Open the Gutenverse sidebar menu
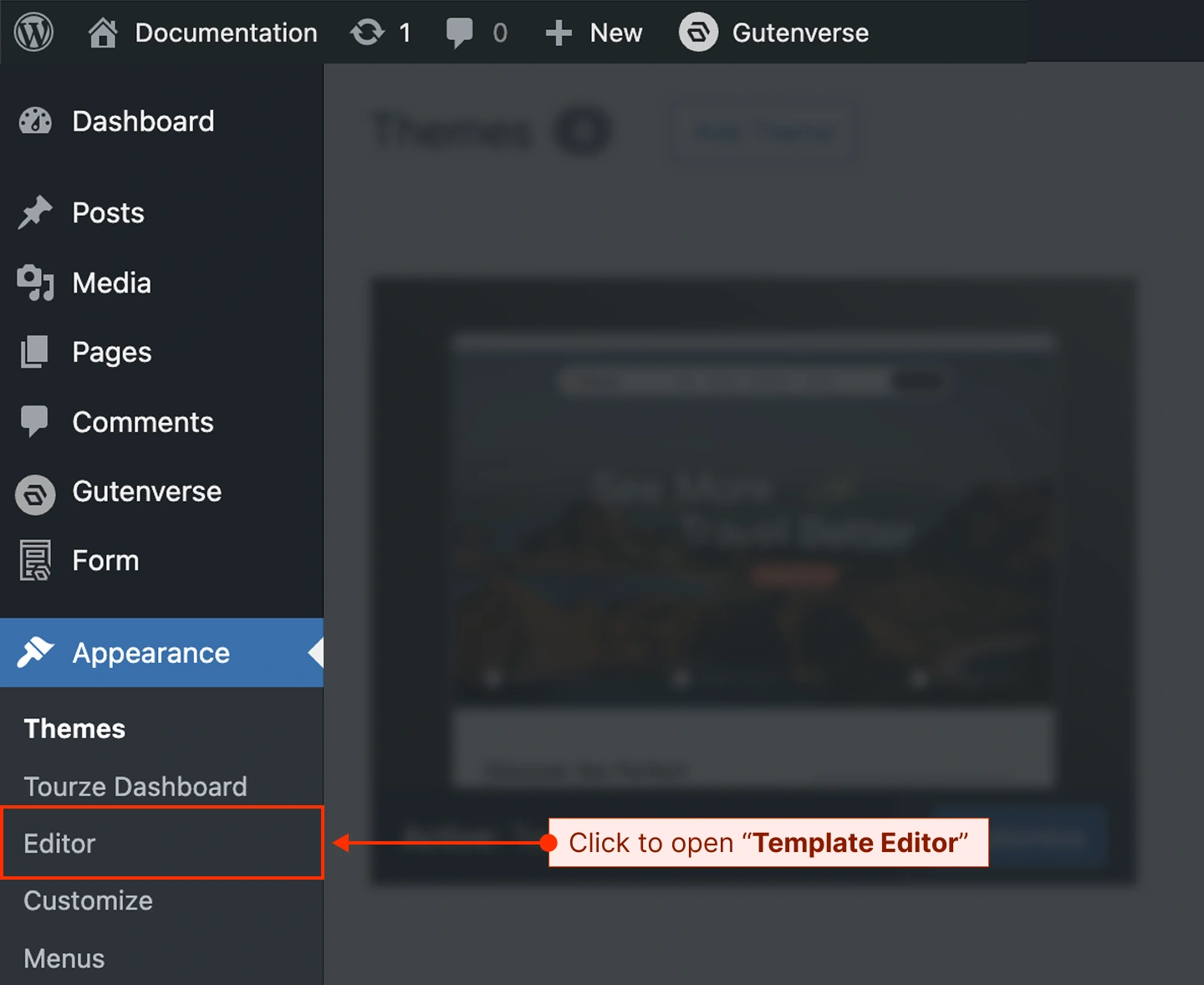1204x985 pixels. [x=146, y=492]
